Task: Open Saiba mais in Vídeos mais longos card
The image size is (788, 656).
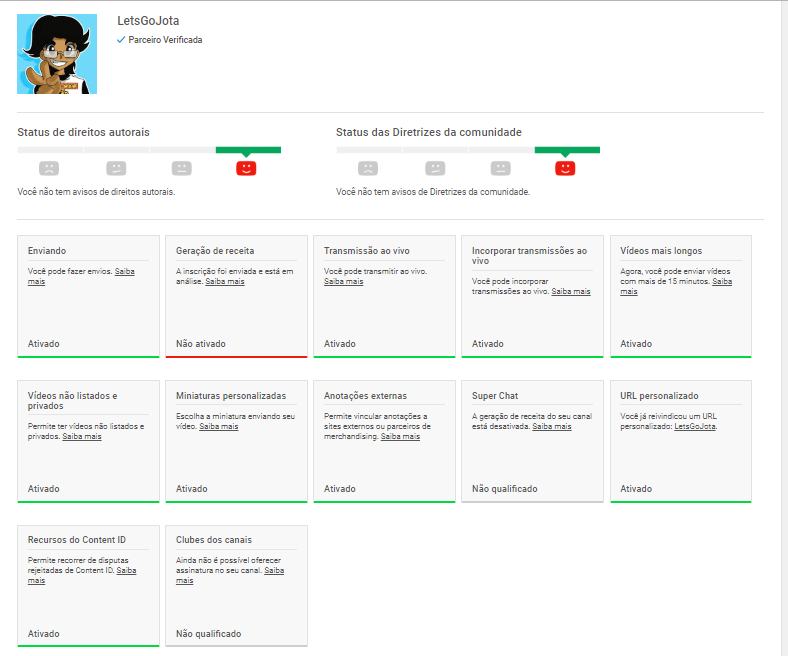Action: [722, 282]
